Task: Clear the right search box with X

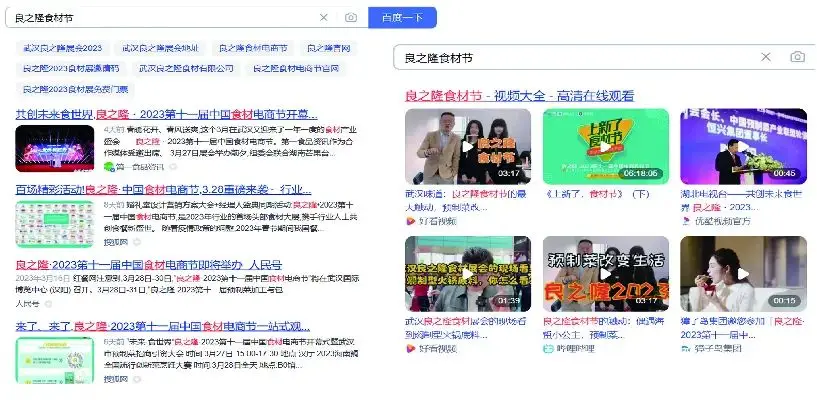Action: pyautogui.click(x=765, y=57)
